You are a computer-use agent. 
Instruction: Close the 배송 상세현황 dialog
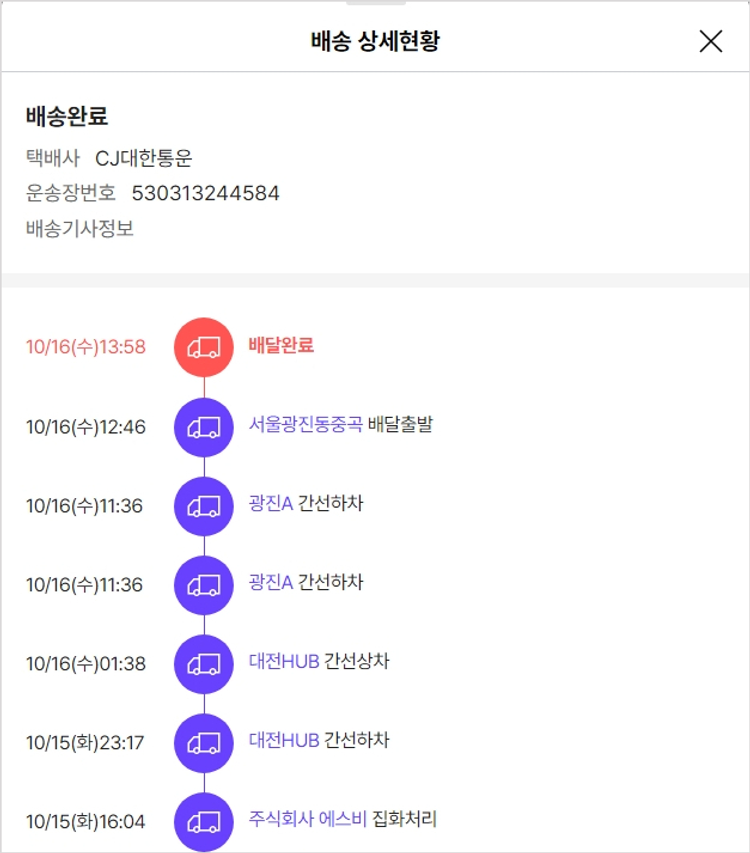[710, 41]
